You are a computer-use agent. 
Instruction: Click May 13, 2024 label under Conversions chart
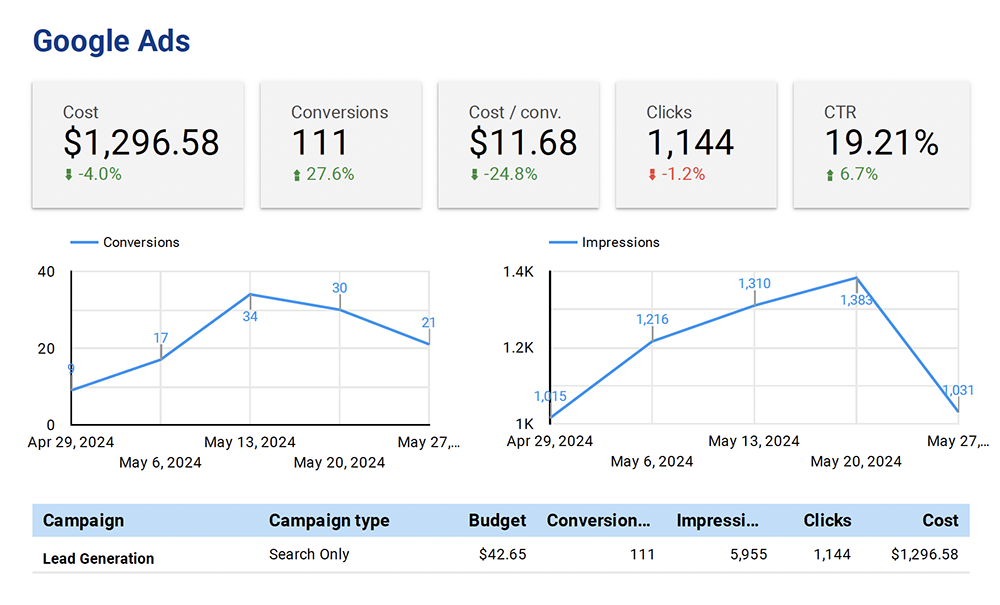coord(250,442)
